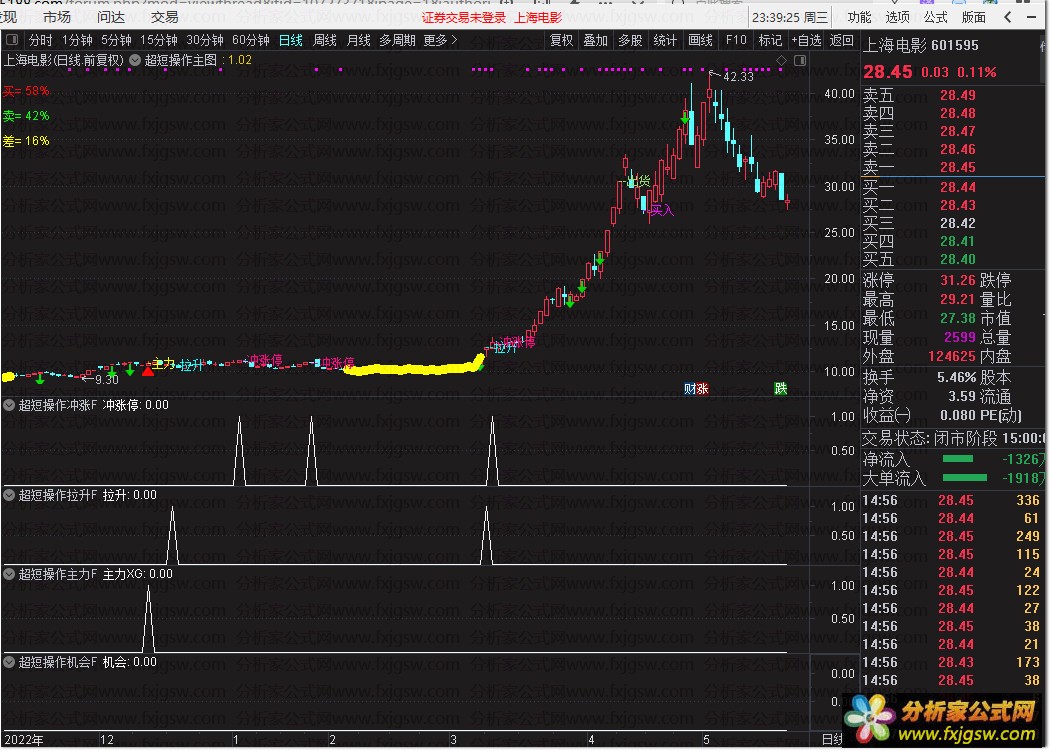Switch to 15分钟 period
Image resolution: width=1052 pixels, height=751 pixels.
[x=158, y=40]
